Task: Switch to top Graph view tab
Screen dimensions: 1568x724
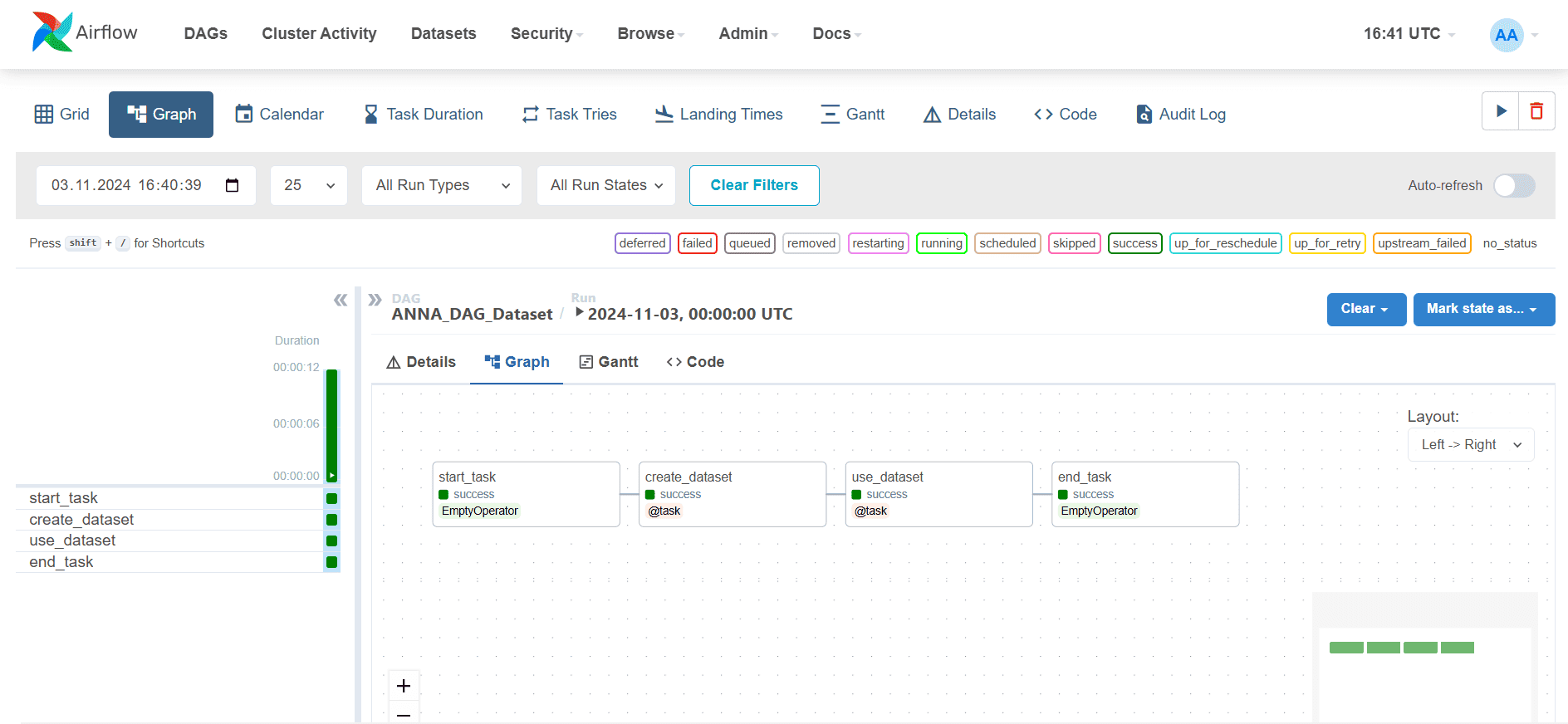Action: pyautogui.click(x=161, y=114)
